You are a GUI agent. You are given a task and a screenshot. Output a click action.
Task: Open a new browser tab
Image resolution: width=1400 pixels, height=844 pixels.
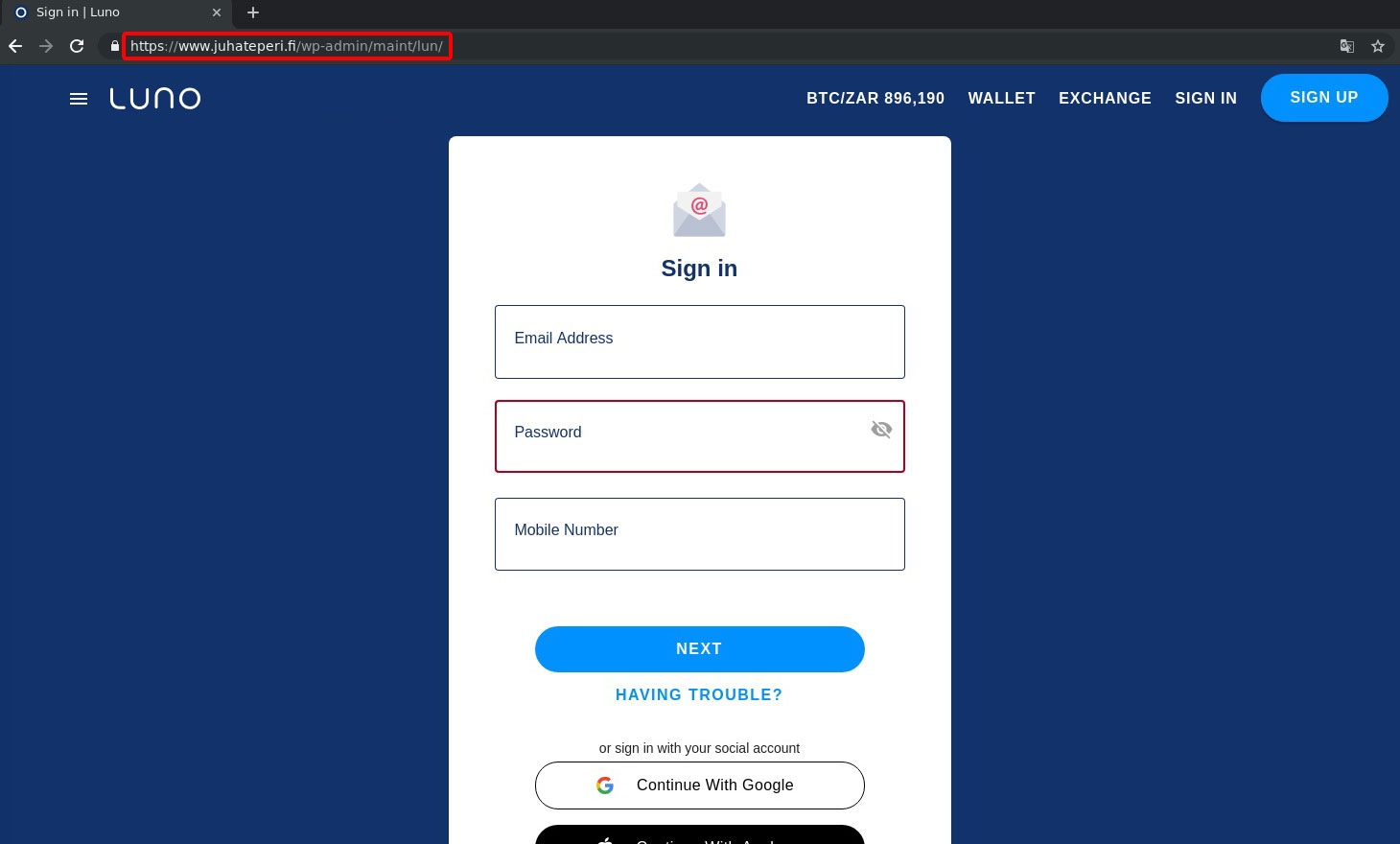[x=253, y=12]
